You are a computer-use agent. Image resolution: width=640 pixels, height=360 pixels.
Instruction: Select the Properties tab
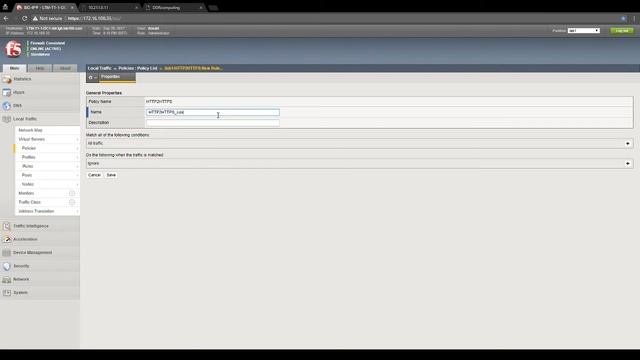(117, 77)
